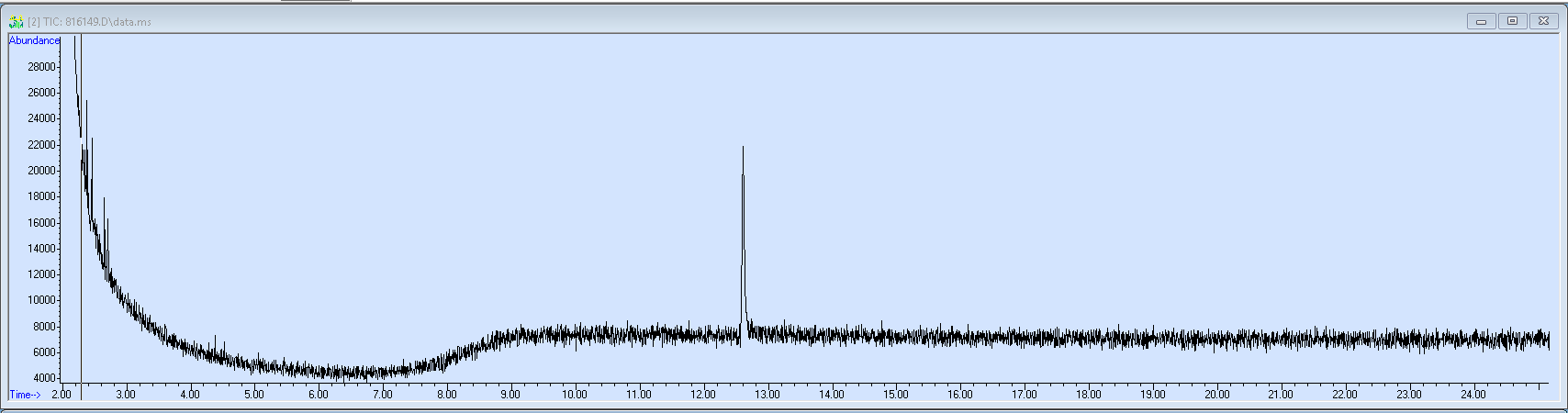This screenshot has height=413, width=1568.
Task: Click the 21.00 time axis label
Action: tap(1281, 395)
